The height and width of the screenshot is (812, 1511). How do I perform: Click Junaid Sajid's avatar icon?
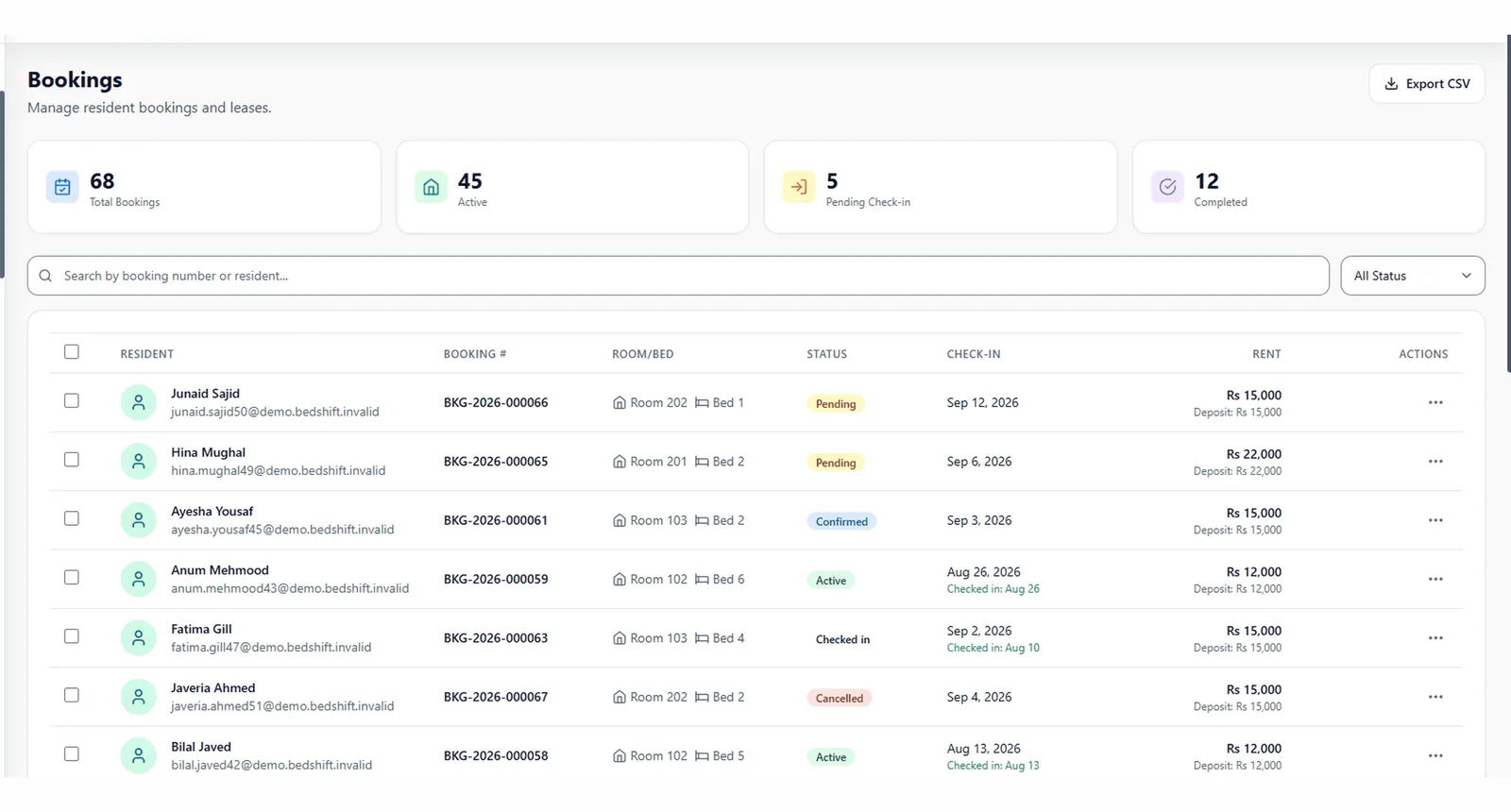[x=139, y=402]
